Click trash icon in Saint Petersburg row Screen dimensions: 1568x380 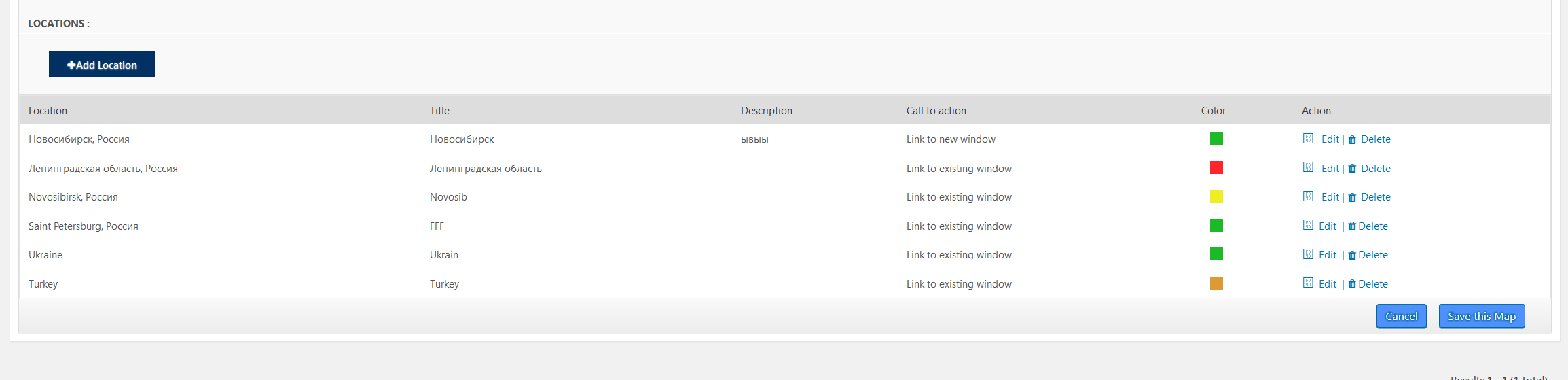tap(1352, 226)
